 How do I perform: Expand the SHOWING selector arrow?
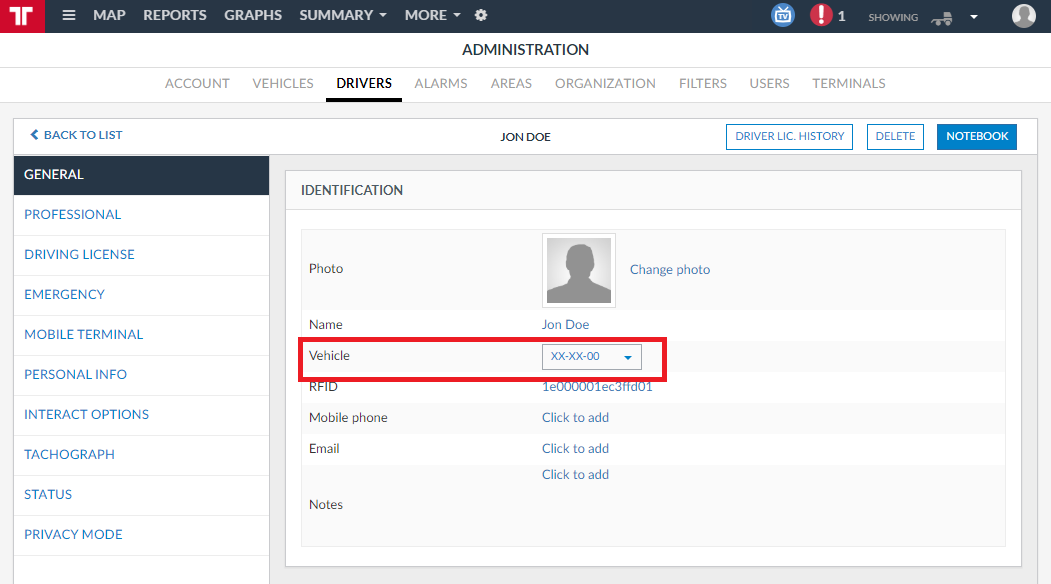tap(974, 17)
